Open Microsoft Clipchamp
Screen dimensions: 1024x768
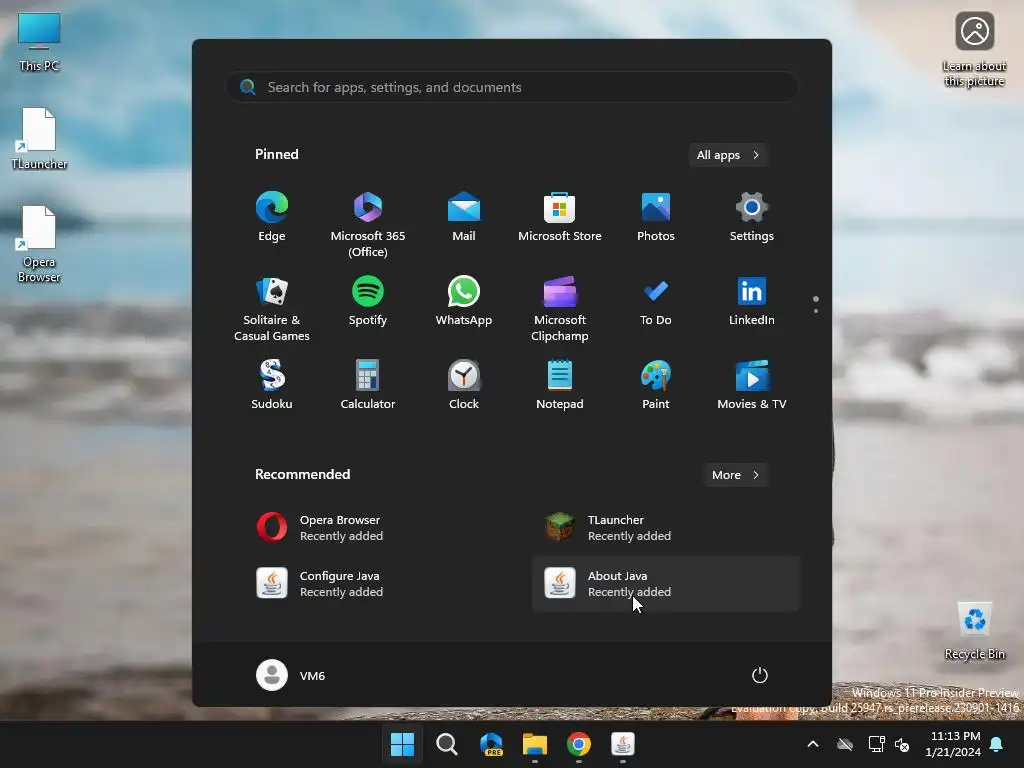click(x=560, y=308)
